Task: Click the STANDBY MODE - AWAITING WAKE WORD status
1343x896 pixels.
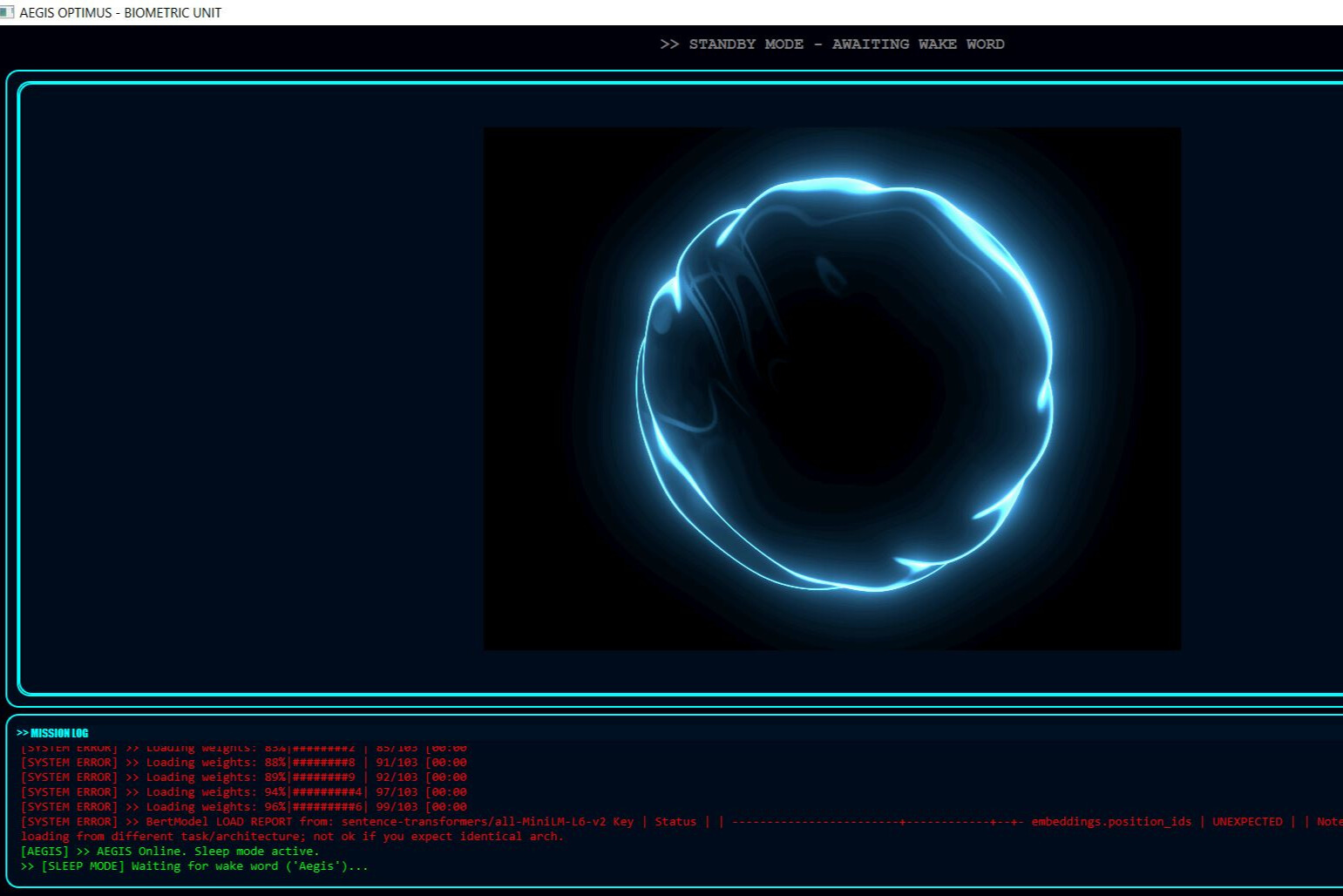Action: pos(832,44)
